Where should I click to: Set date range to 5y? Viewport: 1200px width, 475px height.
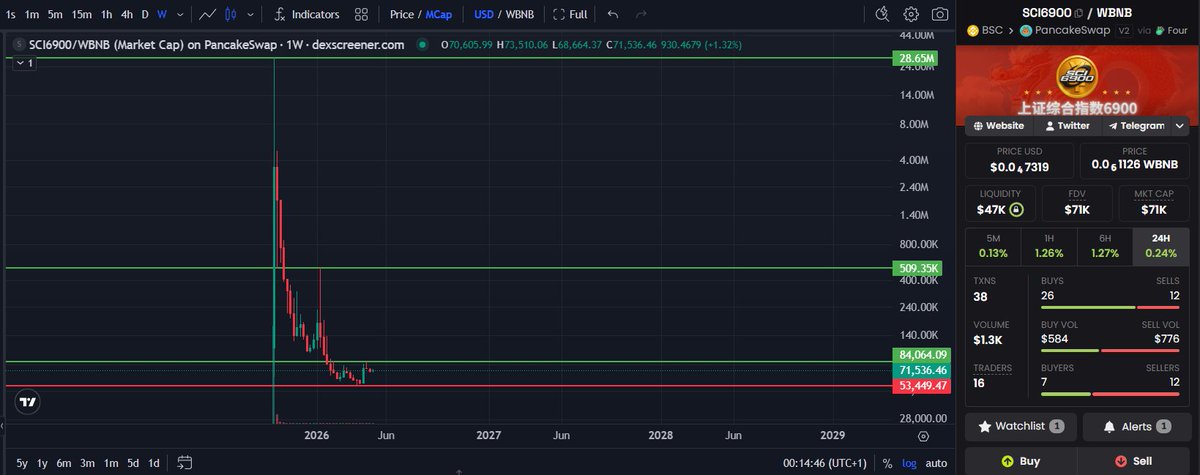tap(22, 463)
